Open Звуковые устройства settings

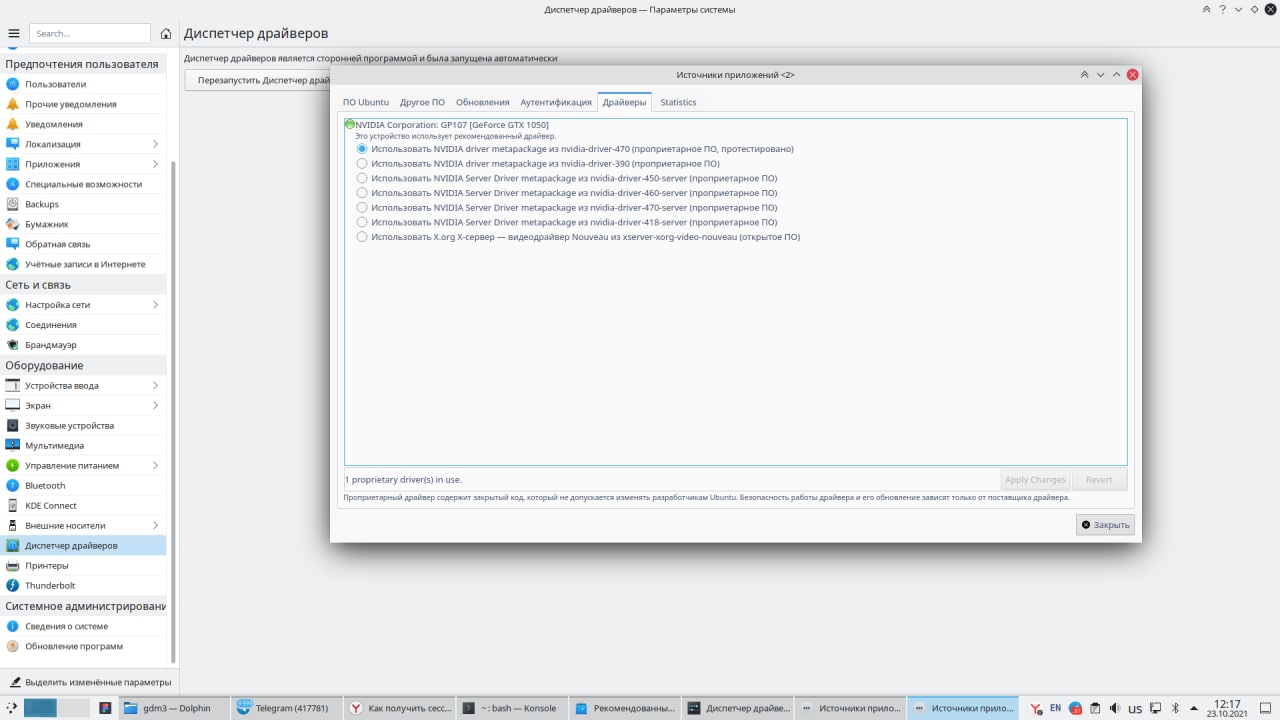[84, 425]
